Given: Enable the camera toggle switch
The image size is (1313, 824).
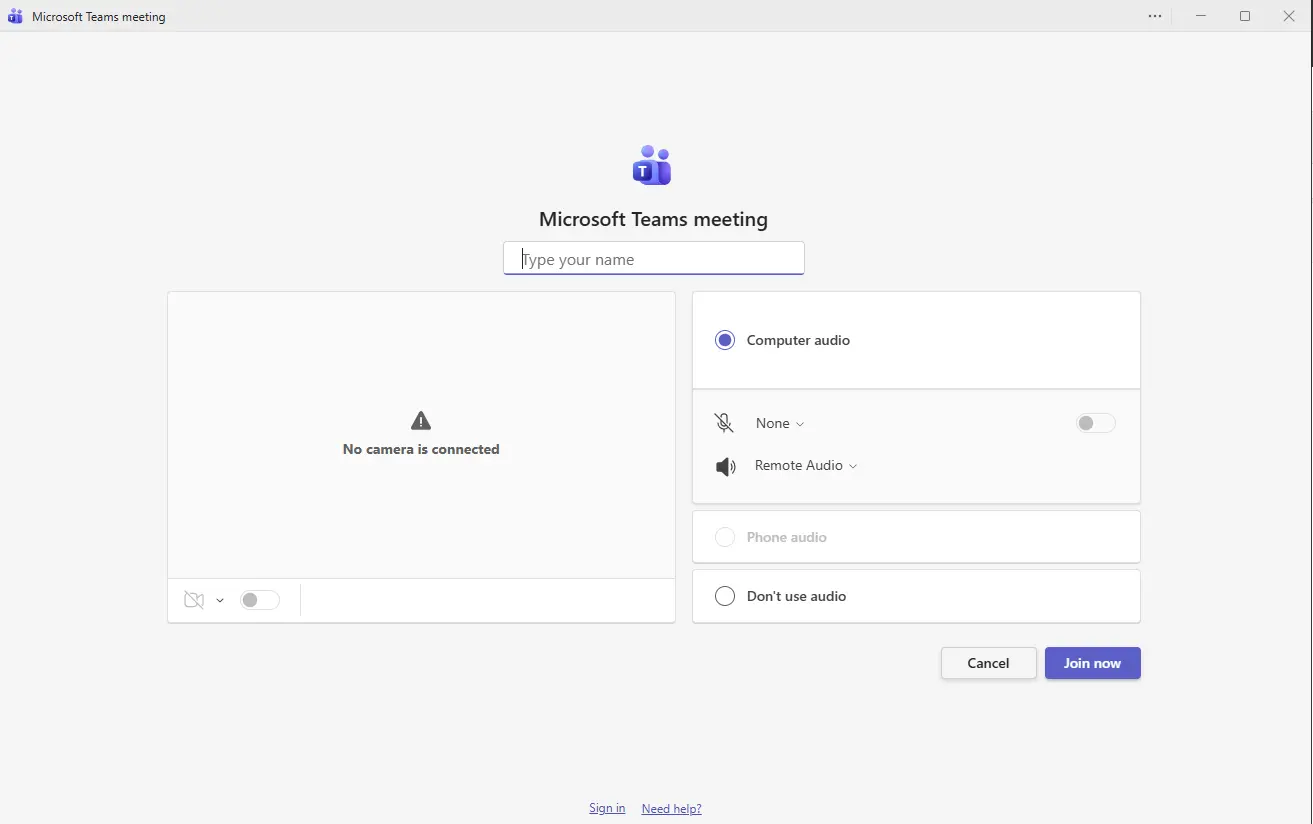Looking at the screenshot, I should click(259, 599).
